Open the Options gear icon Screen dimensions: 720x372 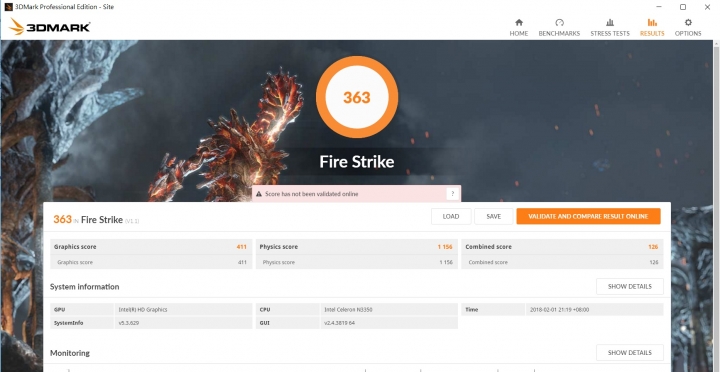[x=688, y=23]
